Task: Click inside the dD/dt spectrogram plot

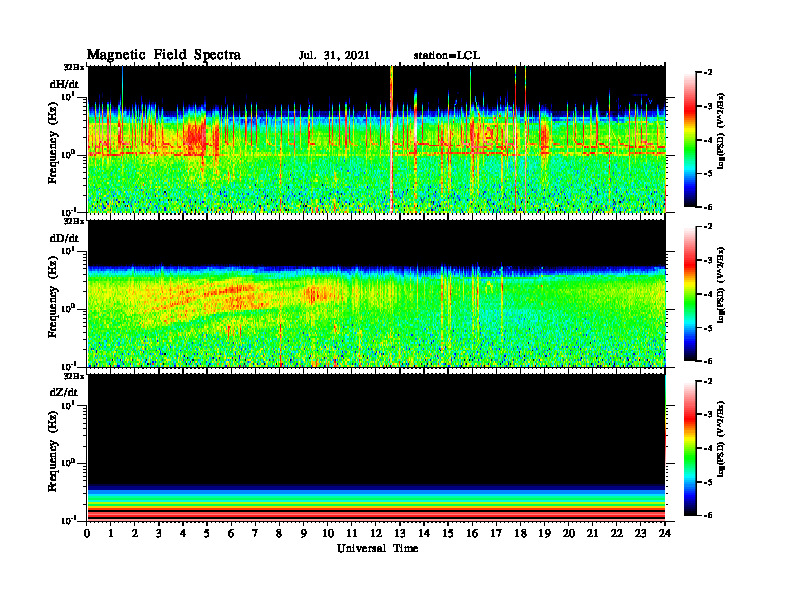Action: [x=376, y=293]
